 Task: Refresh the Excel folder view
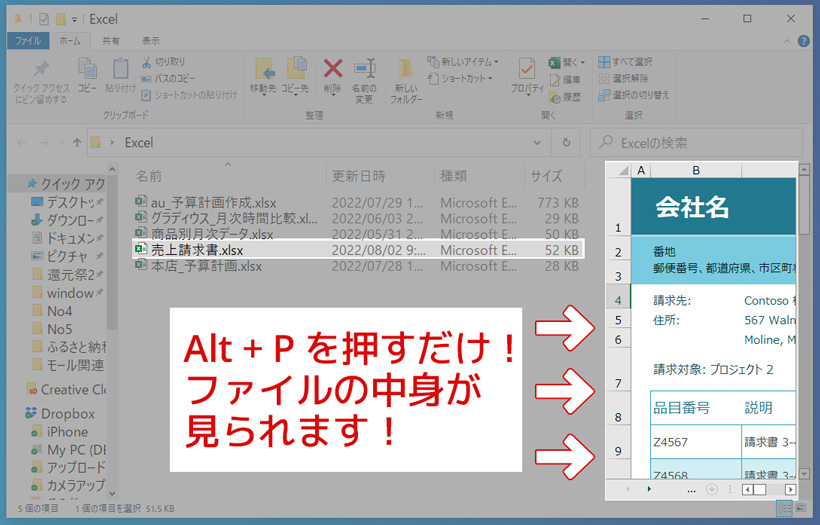(566, 143)
